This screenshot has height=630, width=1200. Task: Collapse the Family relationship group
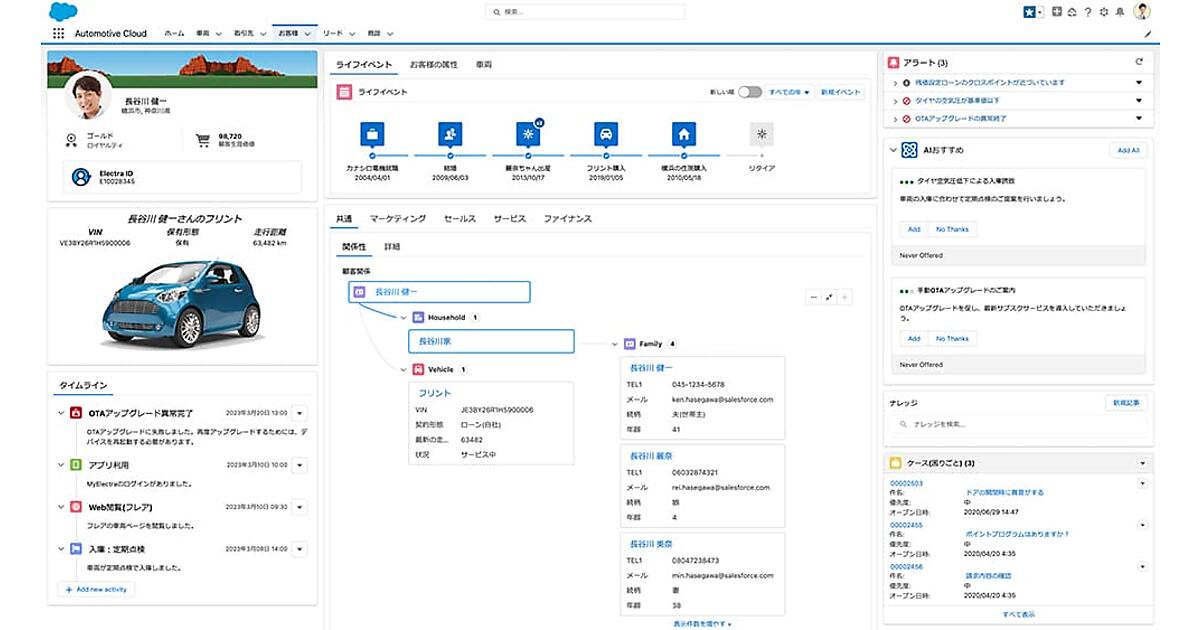tap(614, 344)
